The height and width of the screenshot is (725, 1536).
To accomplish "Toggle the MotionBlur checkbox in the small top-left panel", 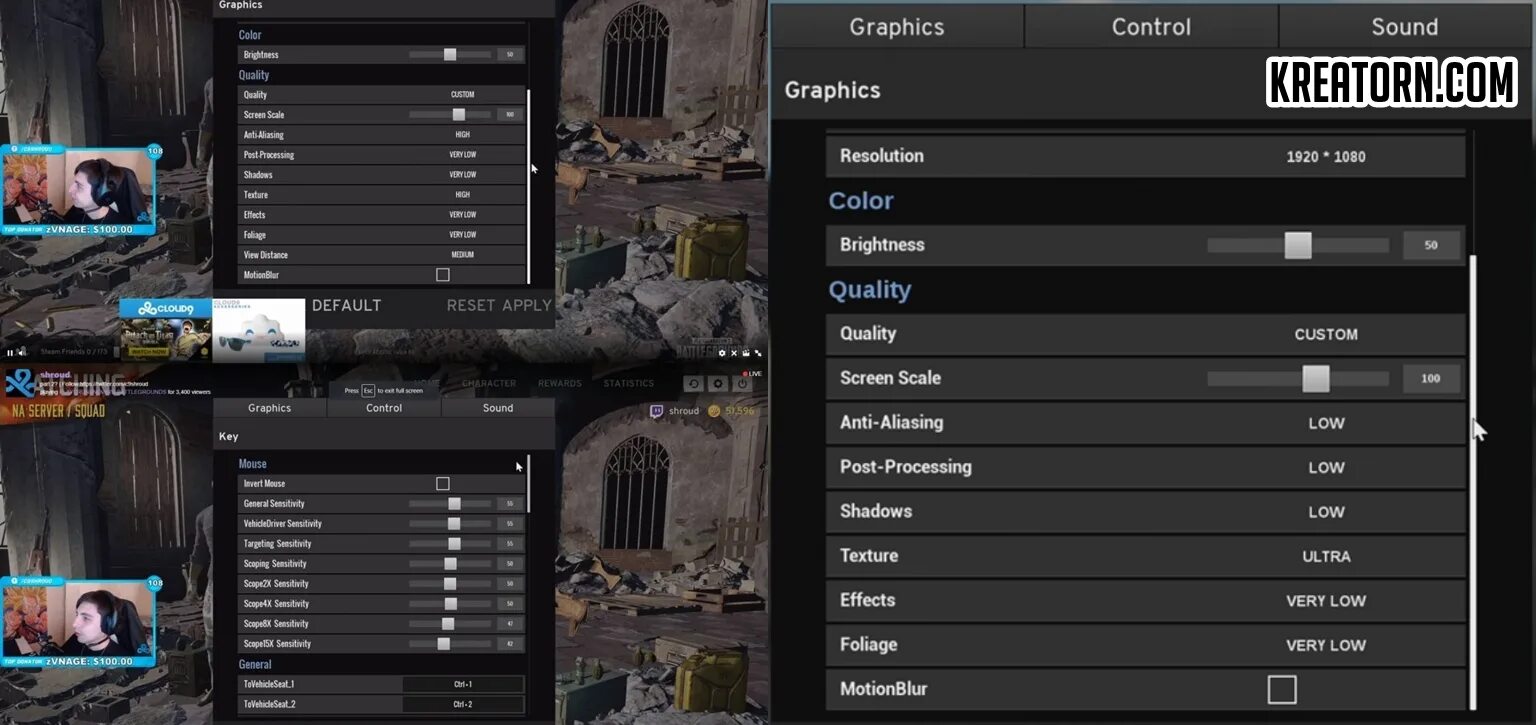I will click(x=443, y=274).
